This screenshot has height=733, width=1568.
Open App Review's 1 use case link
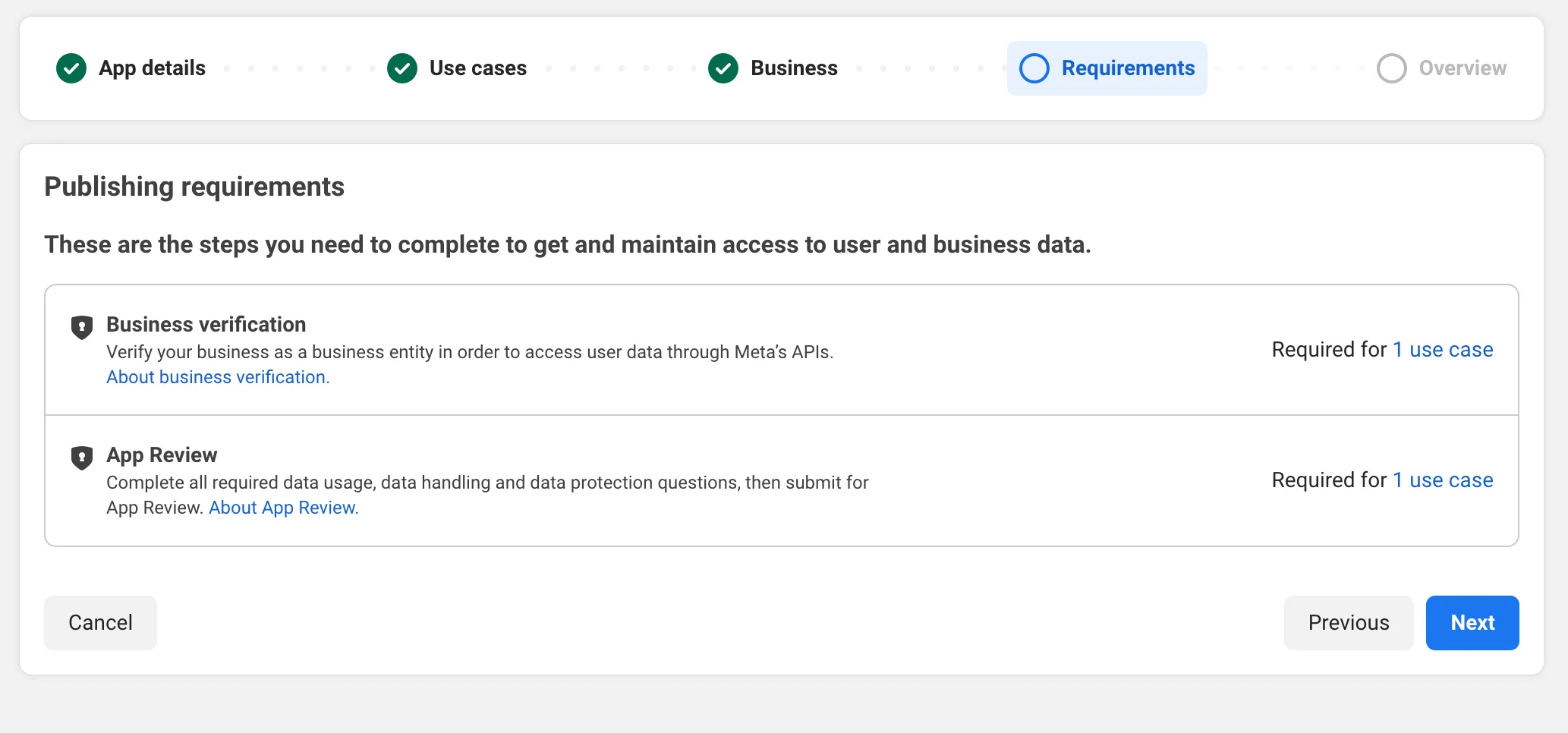[1443, 480]
